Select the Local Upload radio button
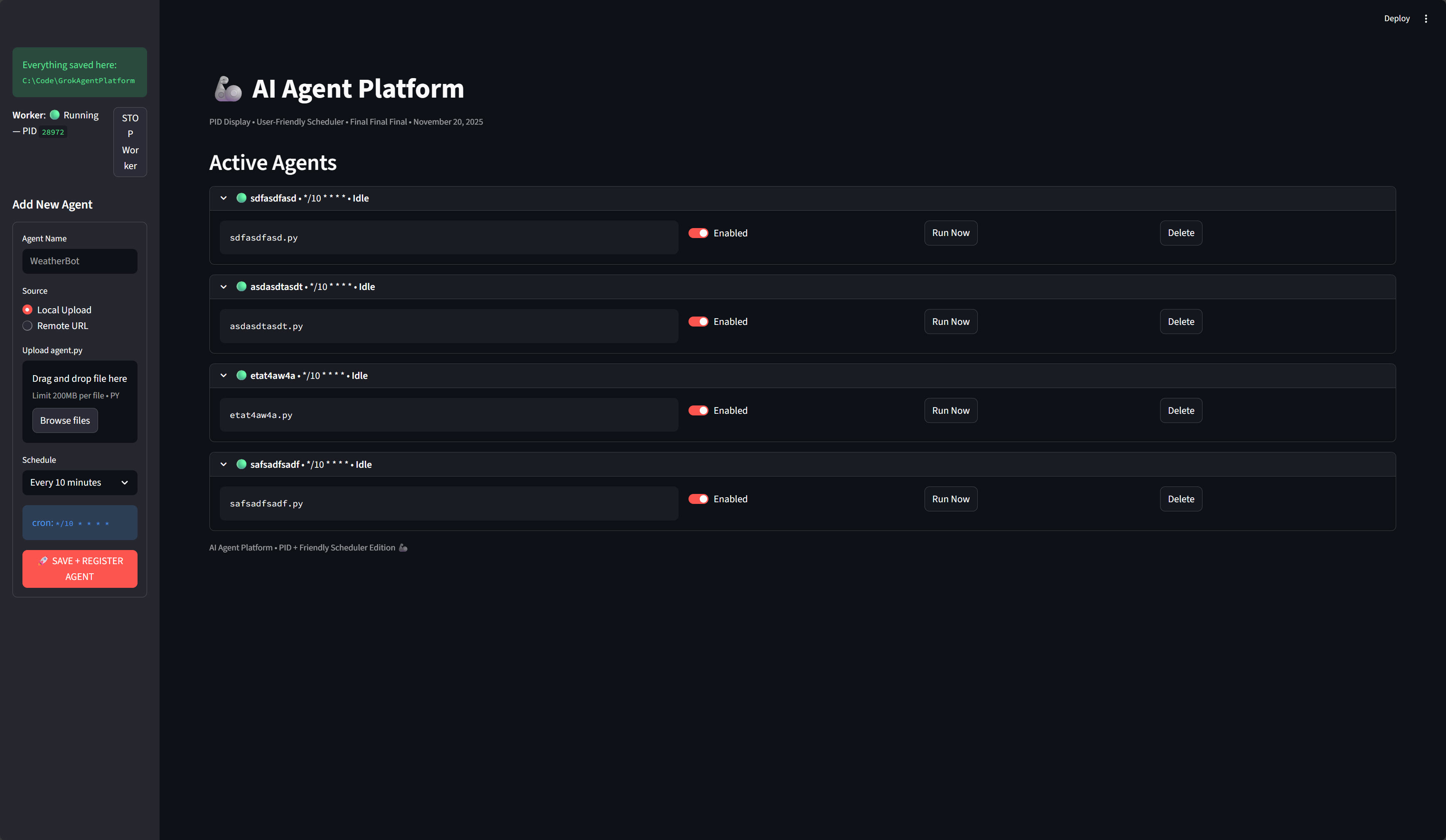 (x=27, y=310)
